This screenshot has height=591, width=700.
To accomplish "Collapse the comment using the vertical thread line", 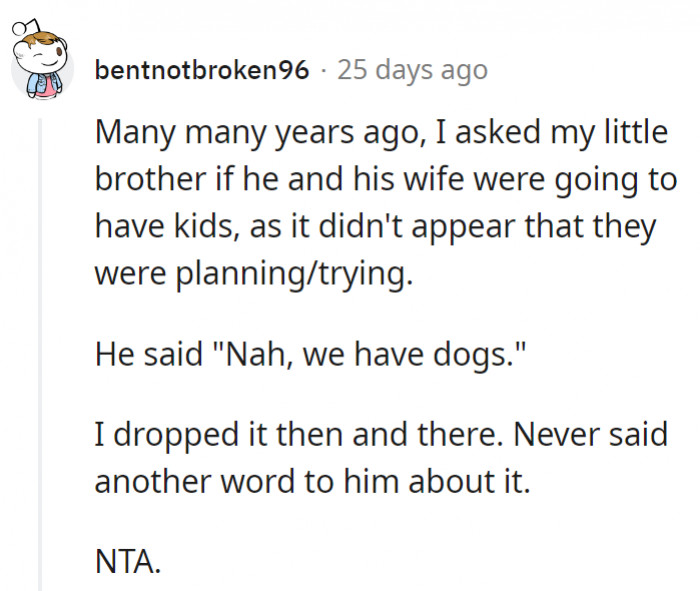I will (x=41, y=300).
